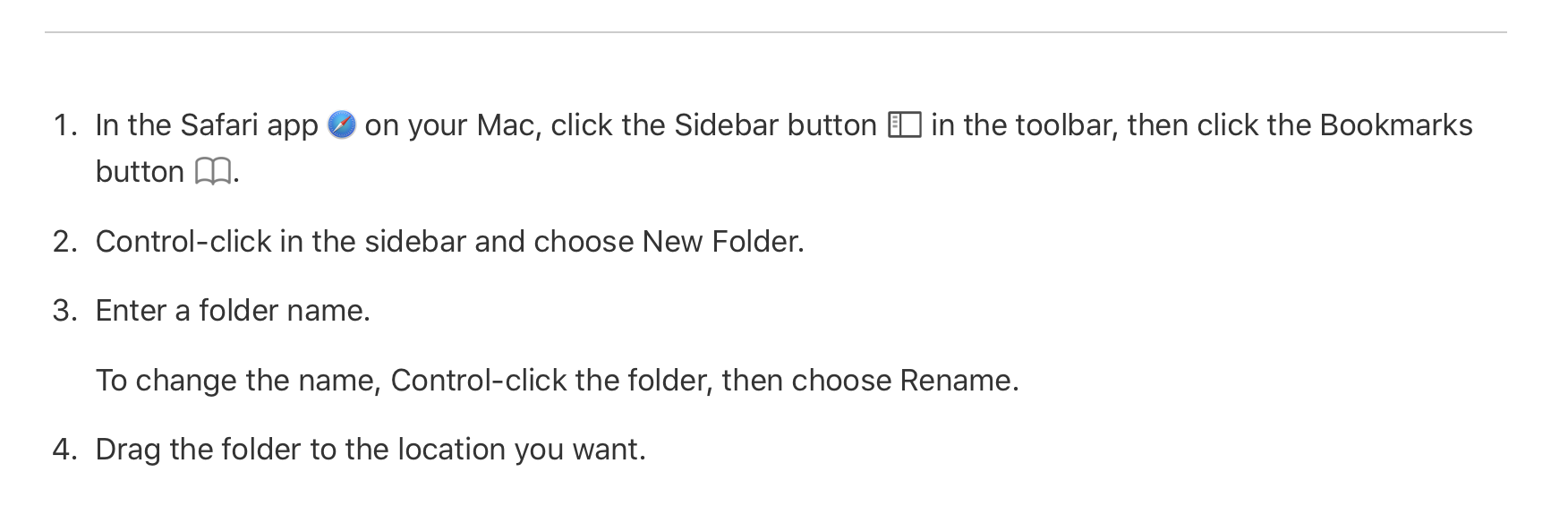This screenshot has height=532, width=1568.
Task: Select the "Enter a folder name." line
Action: pyautogui.click(x=233, y=311)
